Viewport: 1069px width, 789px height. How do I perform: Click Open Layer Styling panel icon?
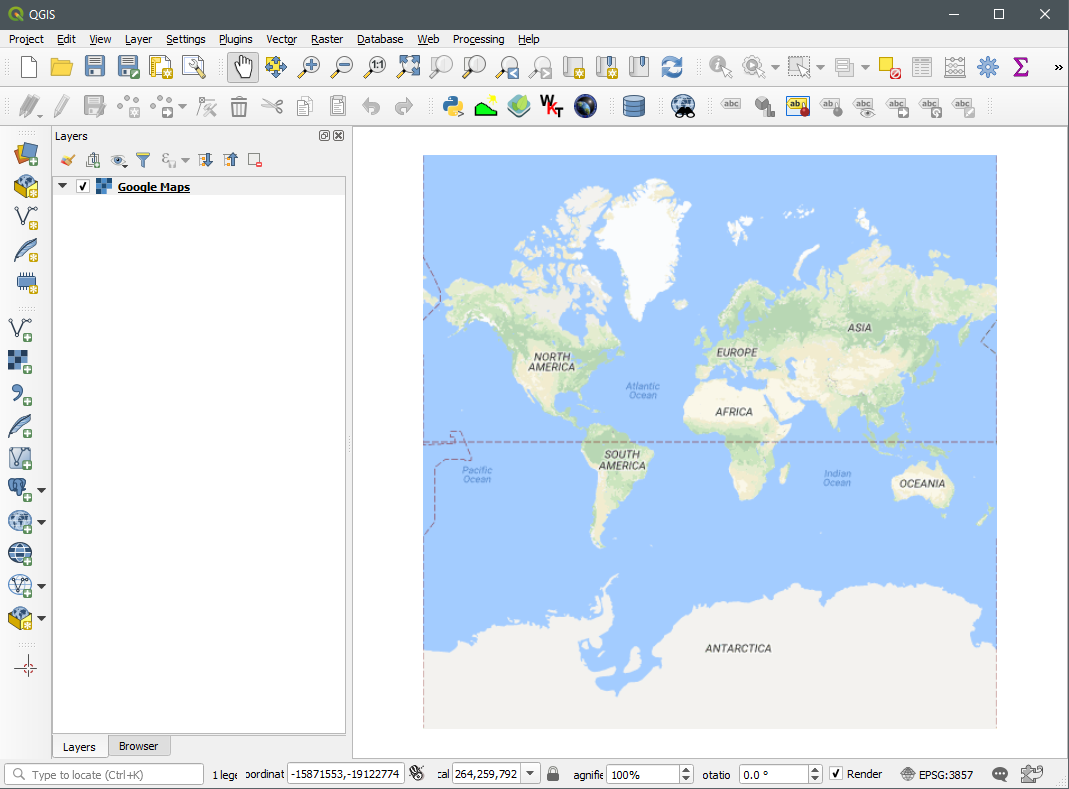(x=66, y=160)
